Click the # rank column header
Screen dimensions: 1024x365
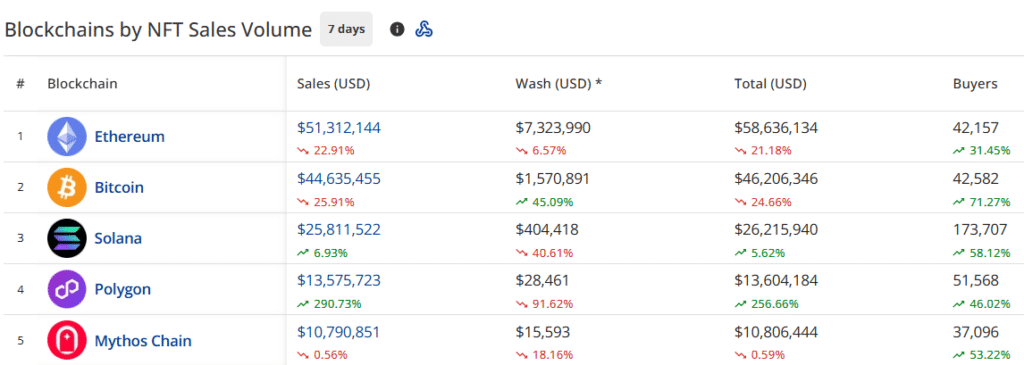(x=20, y=84)
